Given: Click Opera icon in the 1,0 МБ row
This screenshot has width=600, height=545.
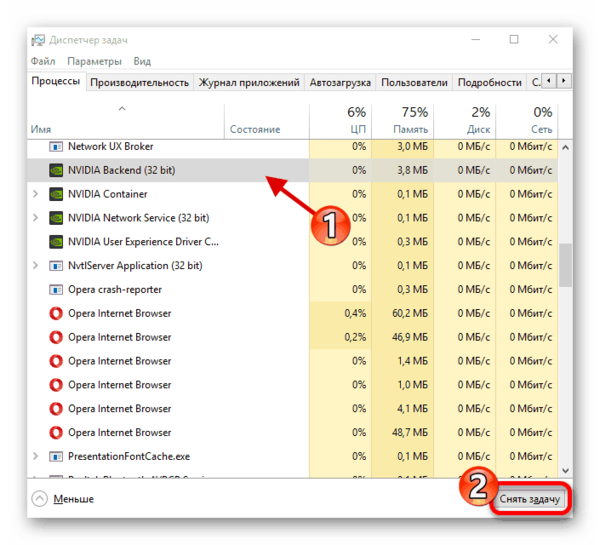Looking at the screenshot, I should pyautogui.click(x=56, y=385).
